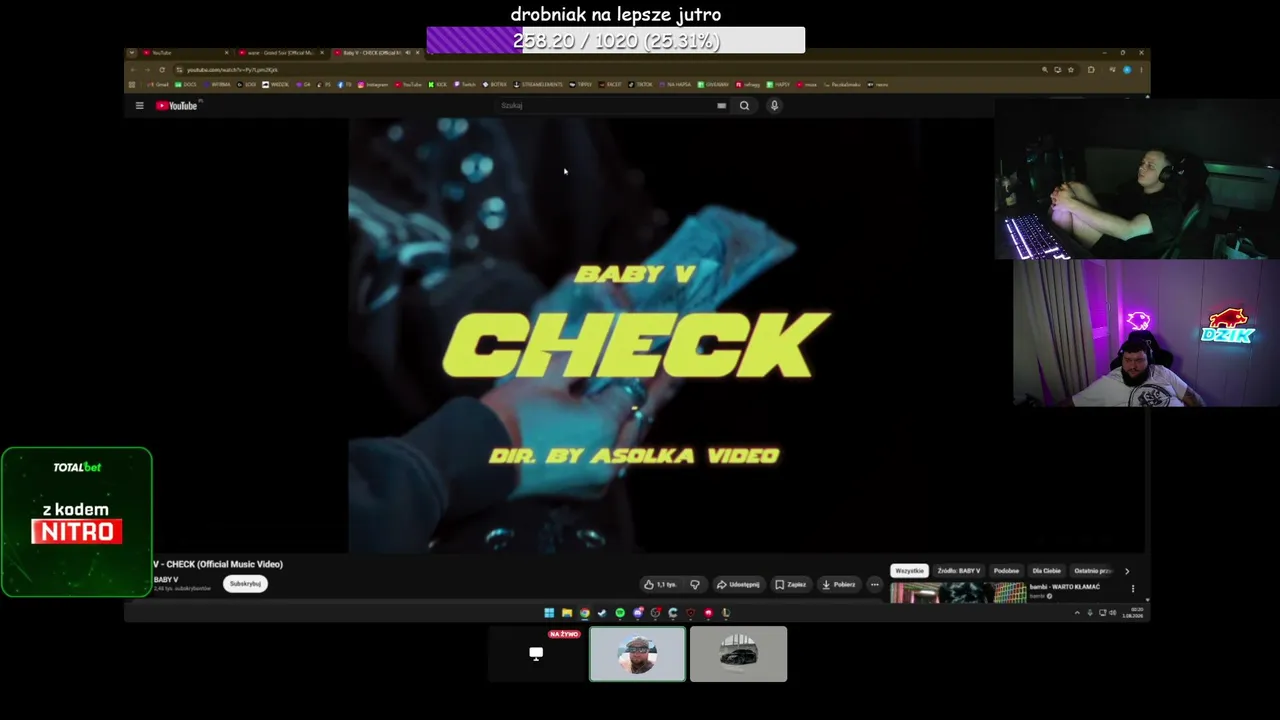
Task: Download the video with the Pobierz button
Action: [838, 584]
